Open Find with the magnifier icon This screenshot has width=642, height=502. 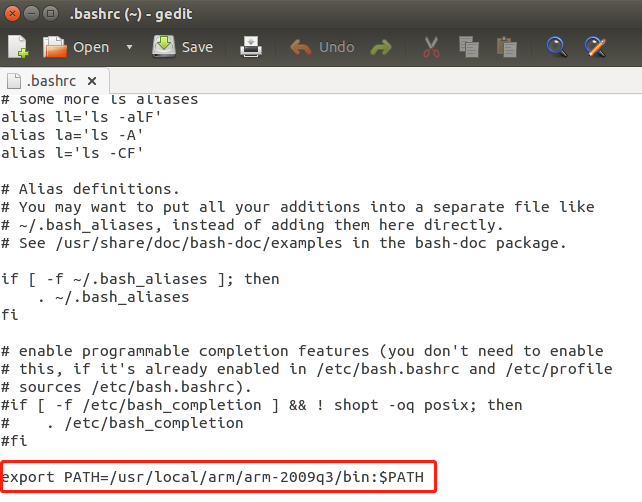pyautogui.click(x=557, y=47)
